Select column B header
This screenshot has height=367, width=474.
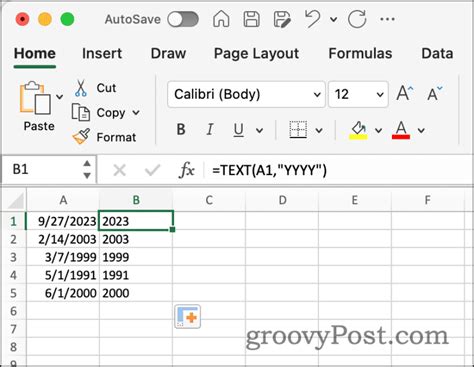[136, 200]
